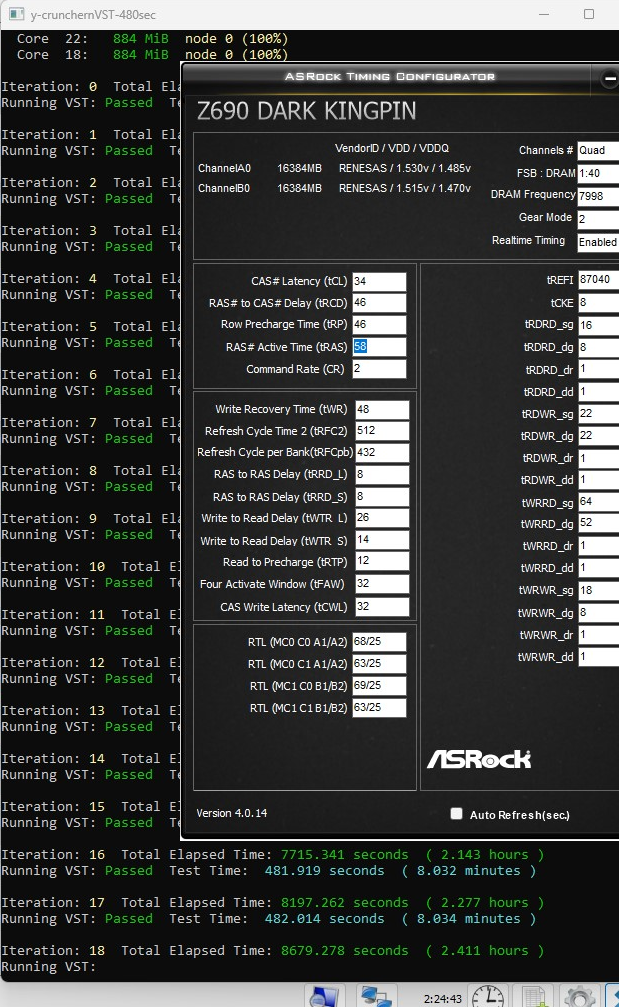Click the RTL (MC0 C0 A1/A2) field
Viewport: 619px width, 1007px height.
[379, 642]
